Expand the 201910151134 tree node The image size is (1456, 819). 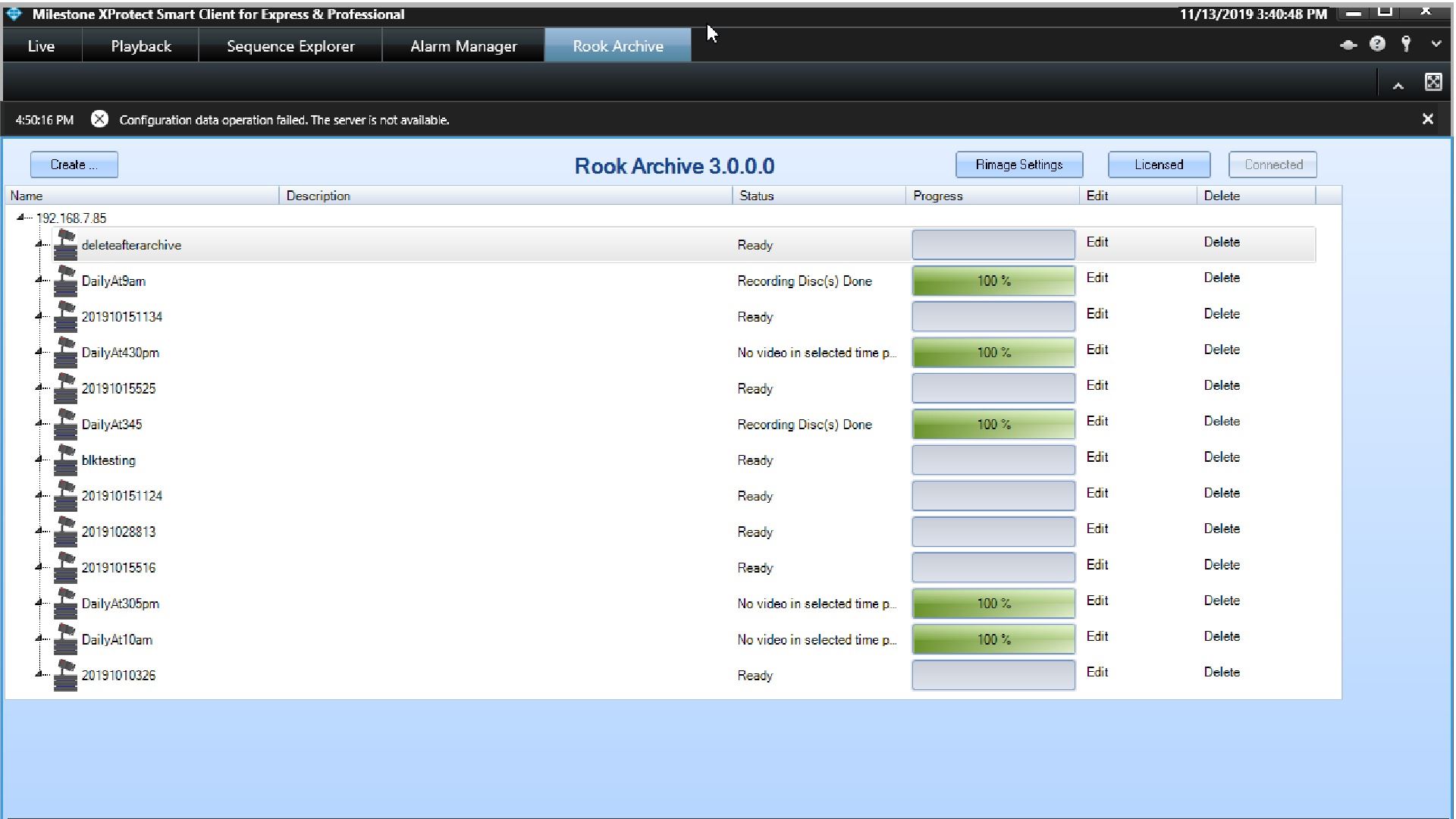39,316
